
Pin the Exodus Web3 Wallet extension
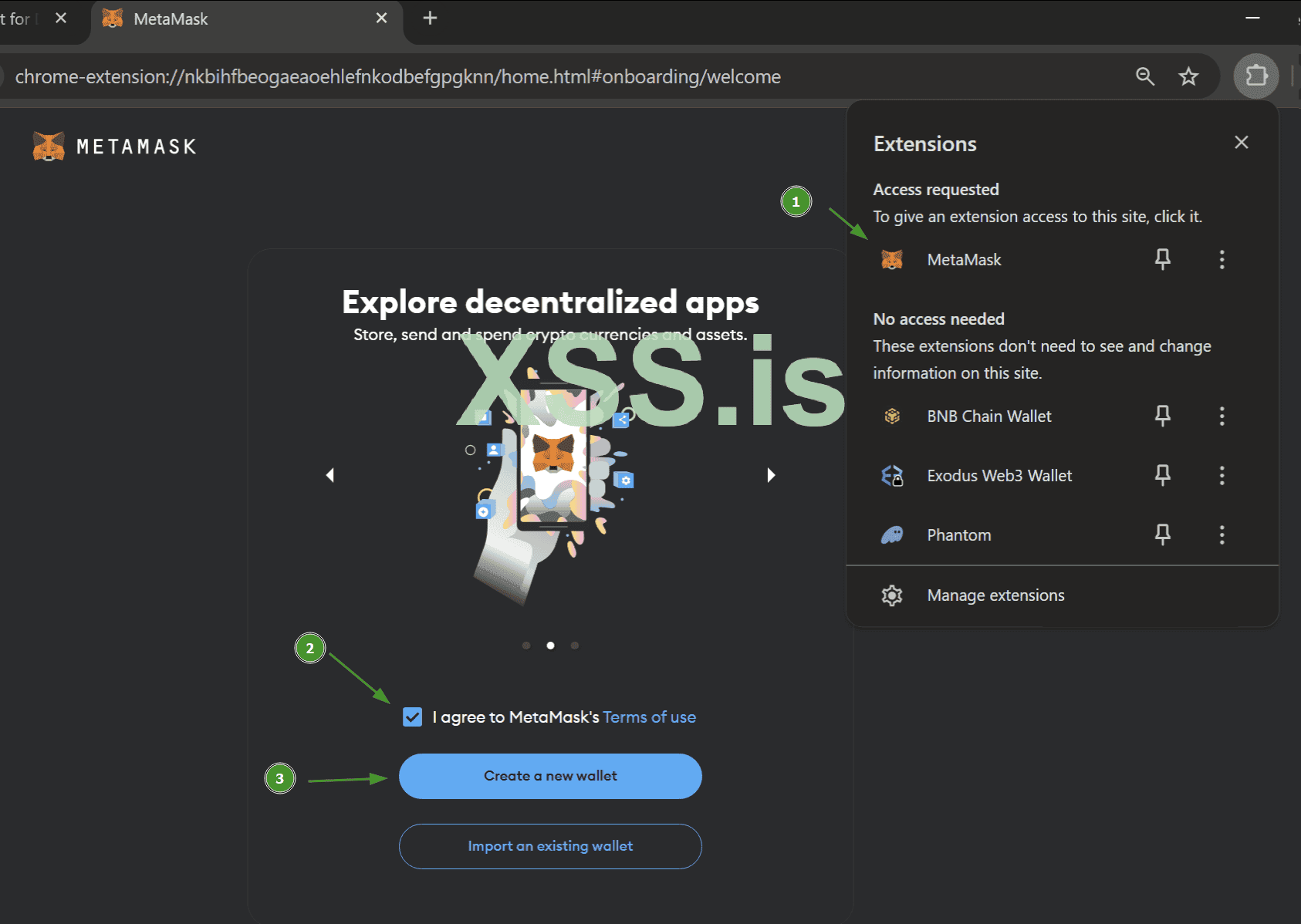pyautogui.click(x=1163, y=475)
